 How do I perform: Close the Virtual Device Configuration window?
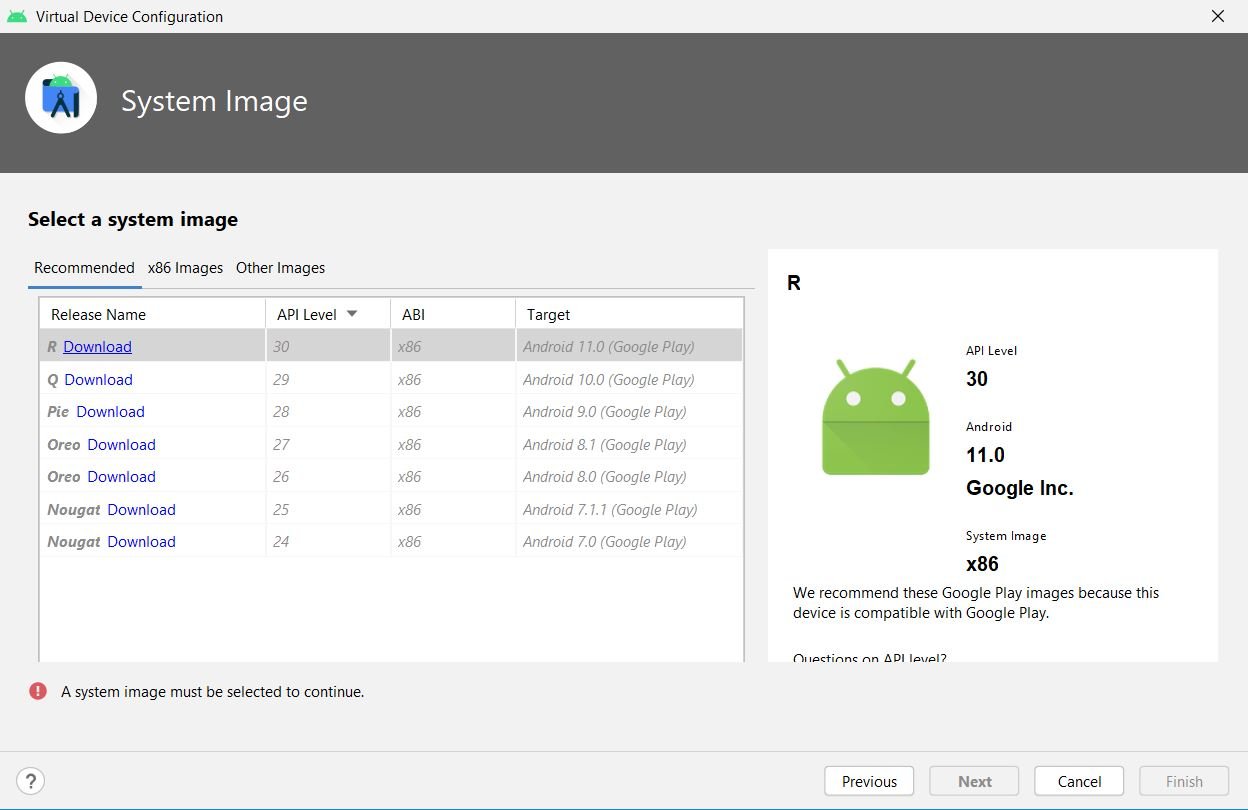(x=1218, y=16)
